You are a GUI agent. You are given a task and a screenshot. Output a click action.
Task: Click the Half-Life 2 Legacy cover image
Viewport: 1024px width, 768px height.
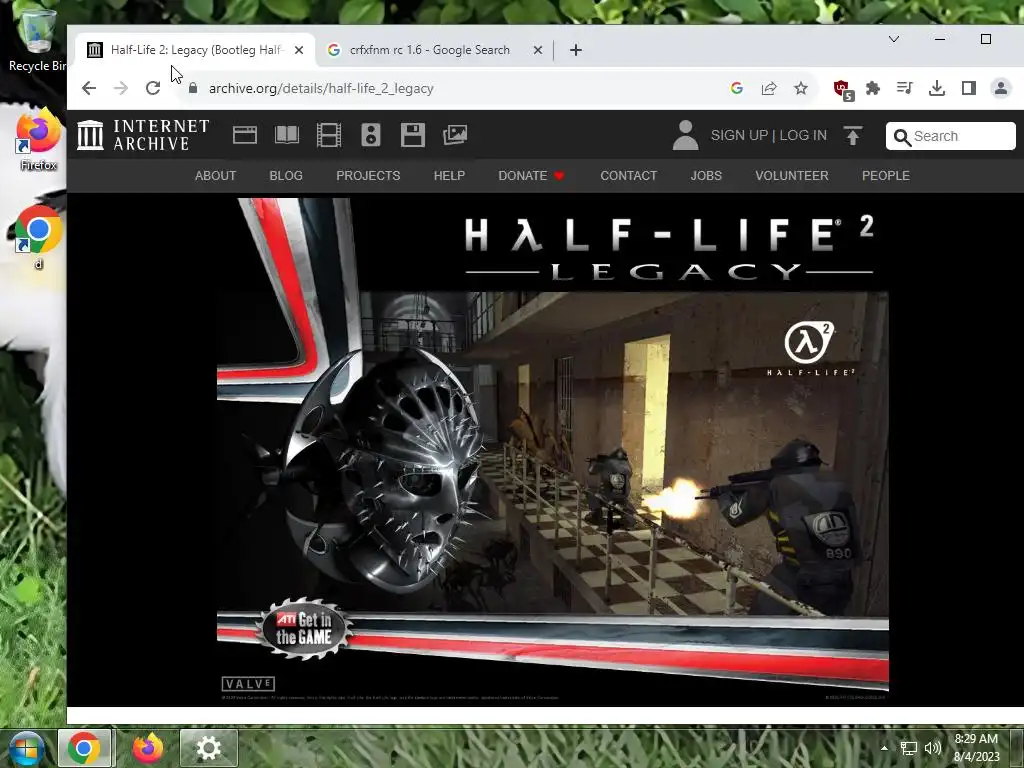[552, 450]
